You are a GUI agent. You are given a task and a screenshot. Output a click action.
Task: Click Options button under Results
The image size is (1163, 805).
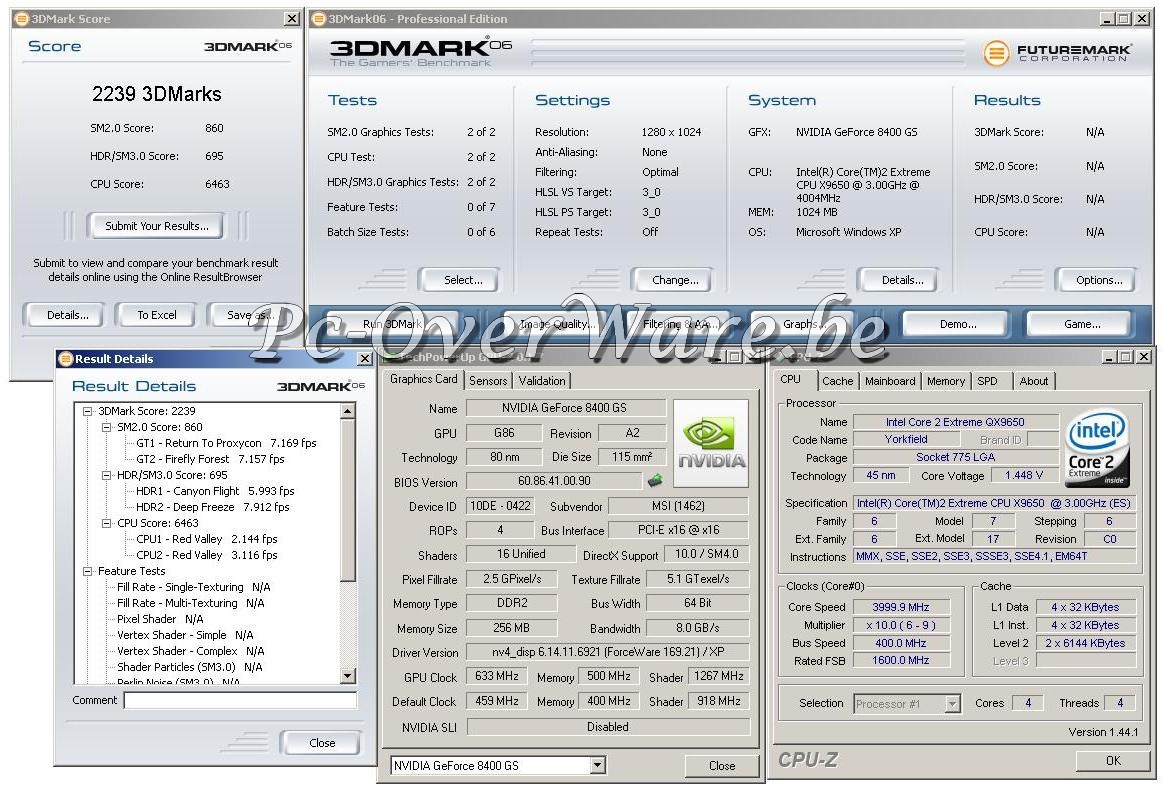(x=1098, y=280)
